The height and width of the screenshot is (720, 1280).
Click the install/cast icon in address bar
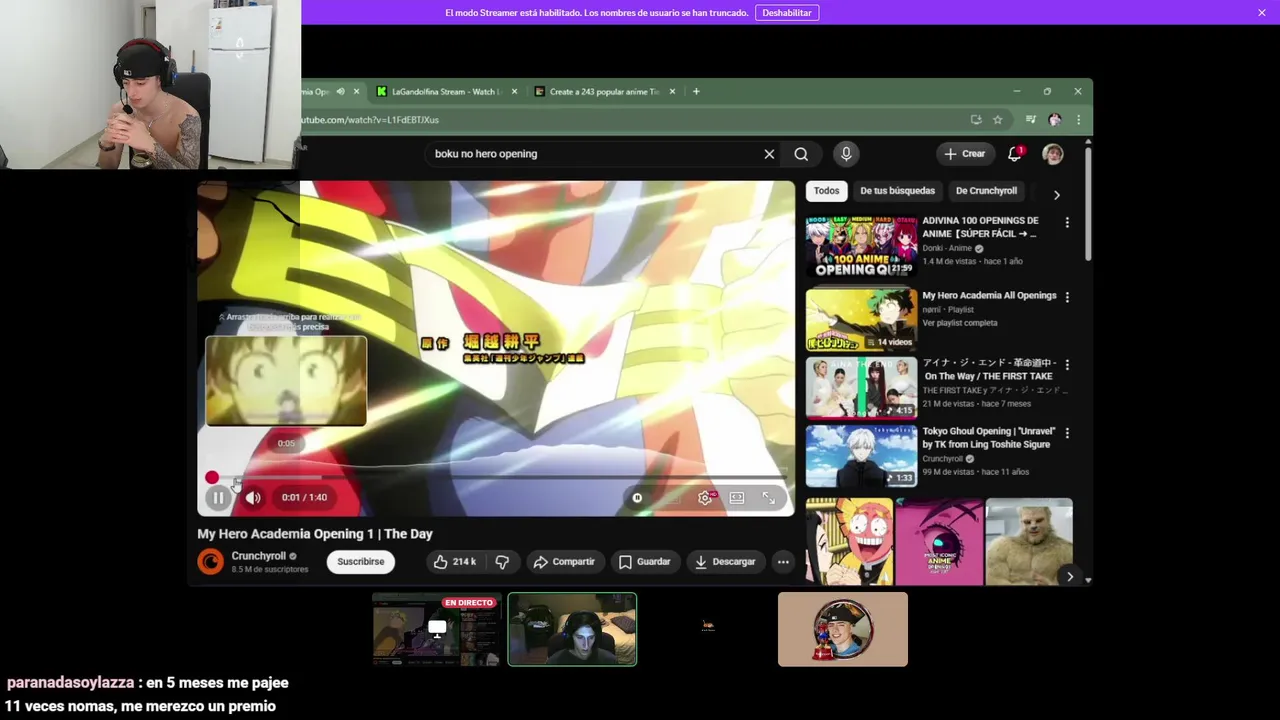point(976,120)
